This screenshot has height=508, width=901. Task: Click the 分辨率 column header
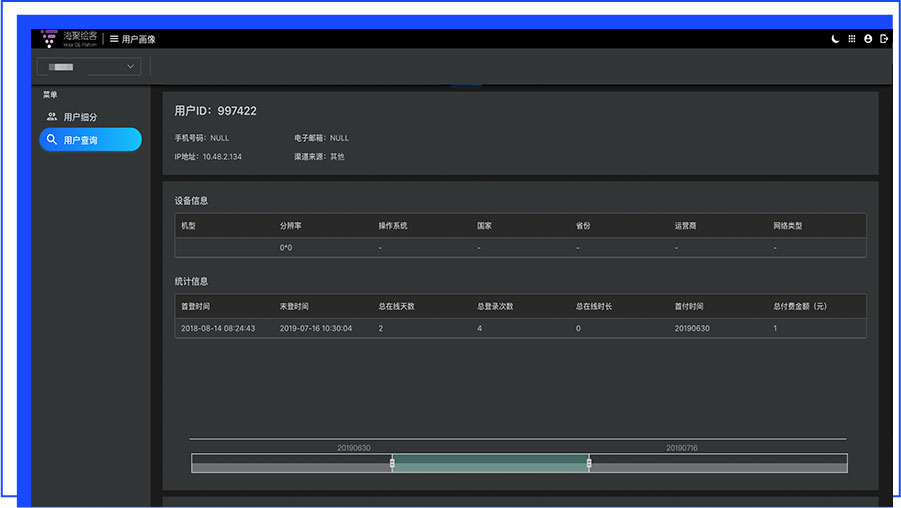(x=290, y=226)
